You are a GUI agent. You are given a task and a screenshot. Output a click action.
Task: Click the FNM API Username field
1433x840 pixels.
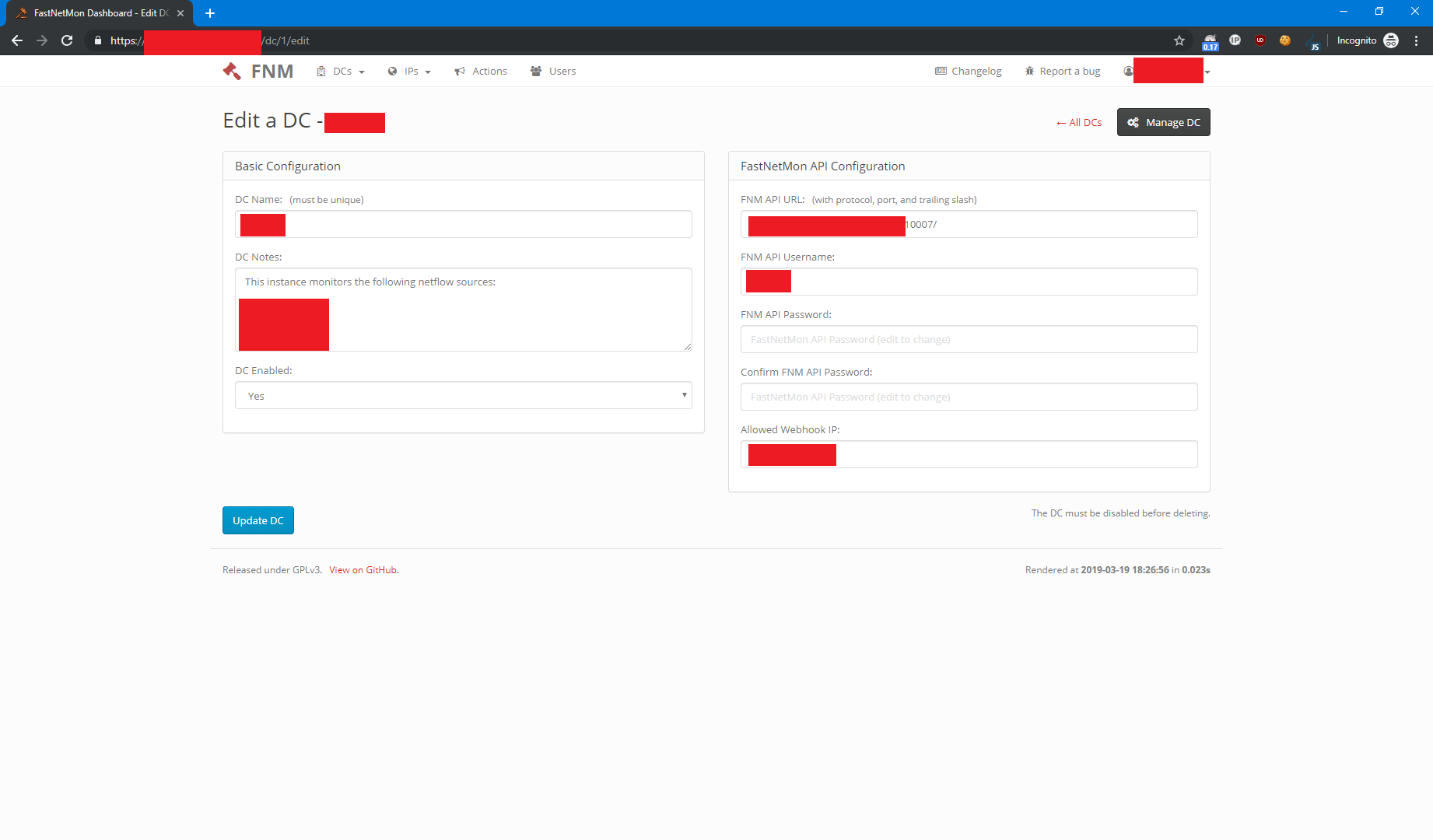(x=969, y=282)
